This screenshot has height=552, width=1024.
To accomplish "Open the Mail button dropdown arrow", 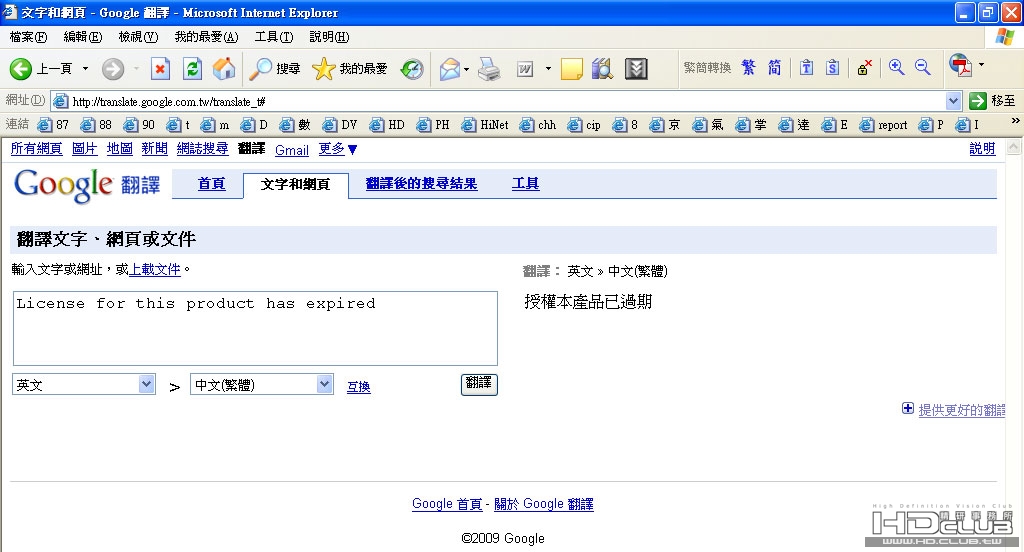I will pos(466,69).
